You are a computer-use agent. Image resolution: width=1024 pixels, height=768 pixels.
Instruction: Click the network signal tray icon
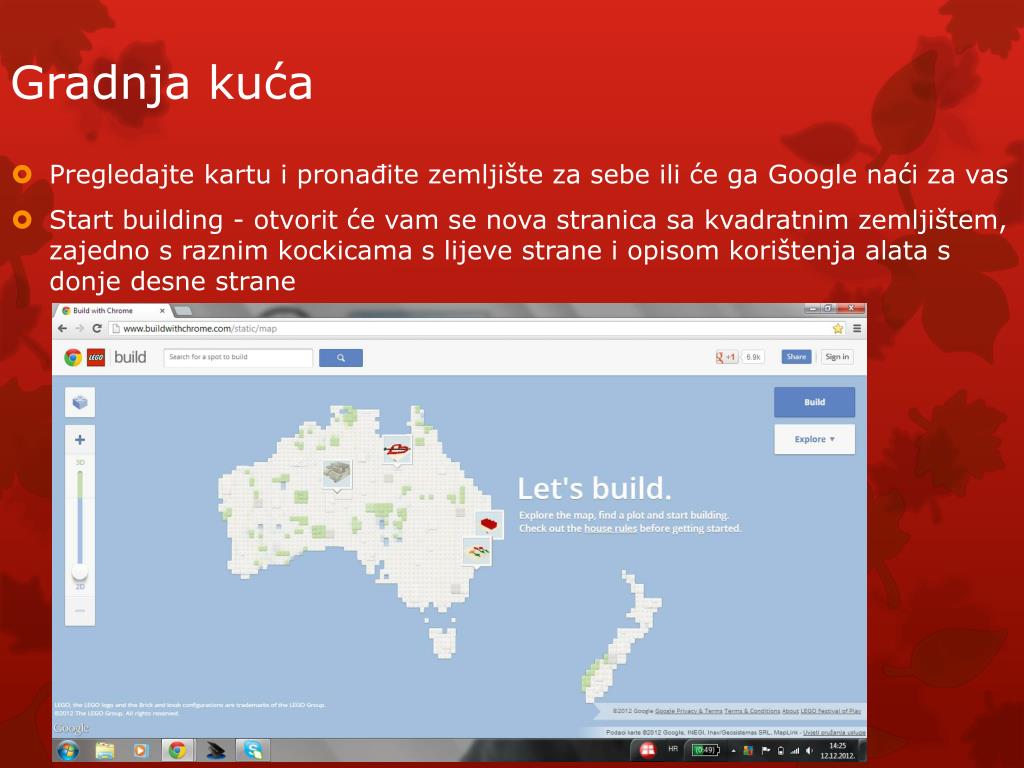coord(795,751)
